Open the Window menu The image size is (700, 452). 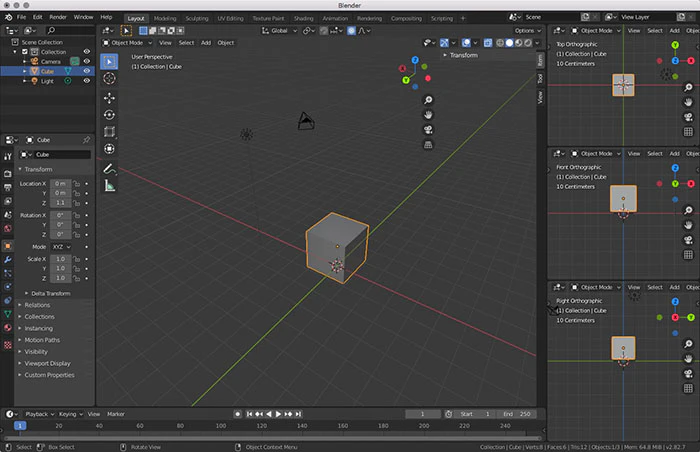pyautogui.click(x=83, y=17)
